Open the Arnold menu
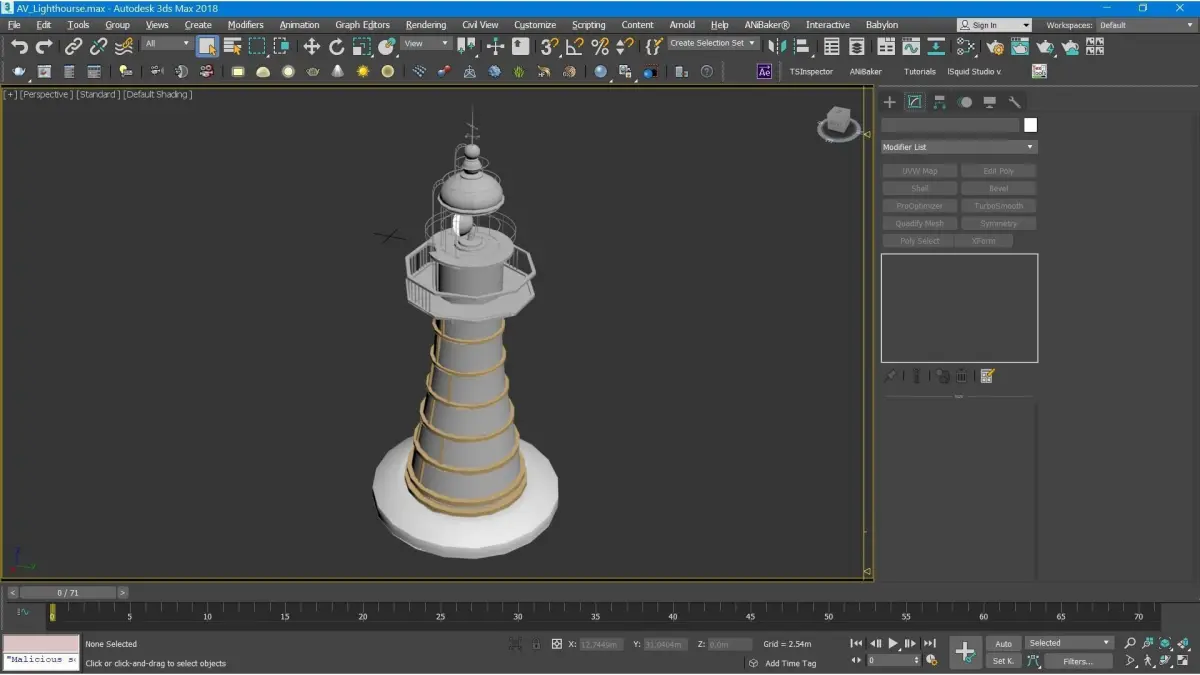The image size is (1200, 675). (682, 25)
